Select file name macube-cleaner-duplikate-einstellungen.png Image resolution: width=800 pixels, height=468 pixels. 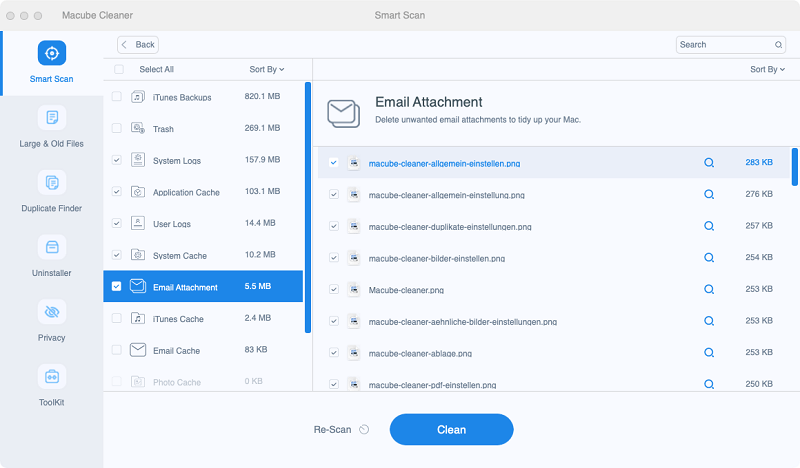pyautogui.click(x=450, y=227)
